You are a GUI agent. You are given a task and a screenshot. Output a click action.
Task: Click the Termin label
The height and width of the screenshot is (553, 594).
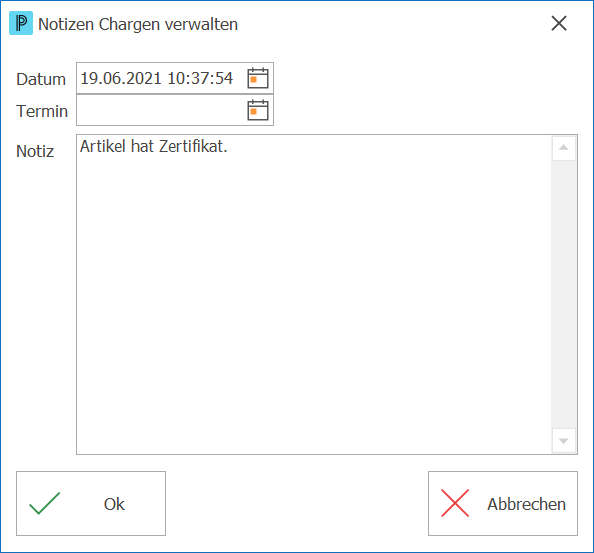point(42,111)
